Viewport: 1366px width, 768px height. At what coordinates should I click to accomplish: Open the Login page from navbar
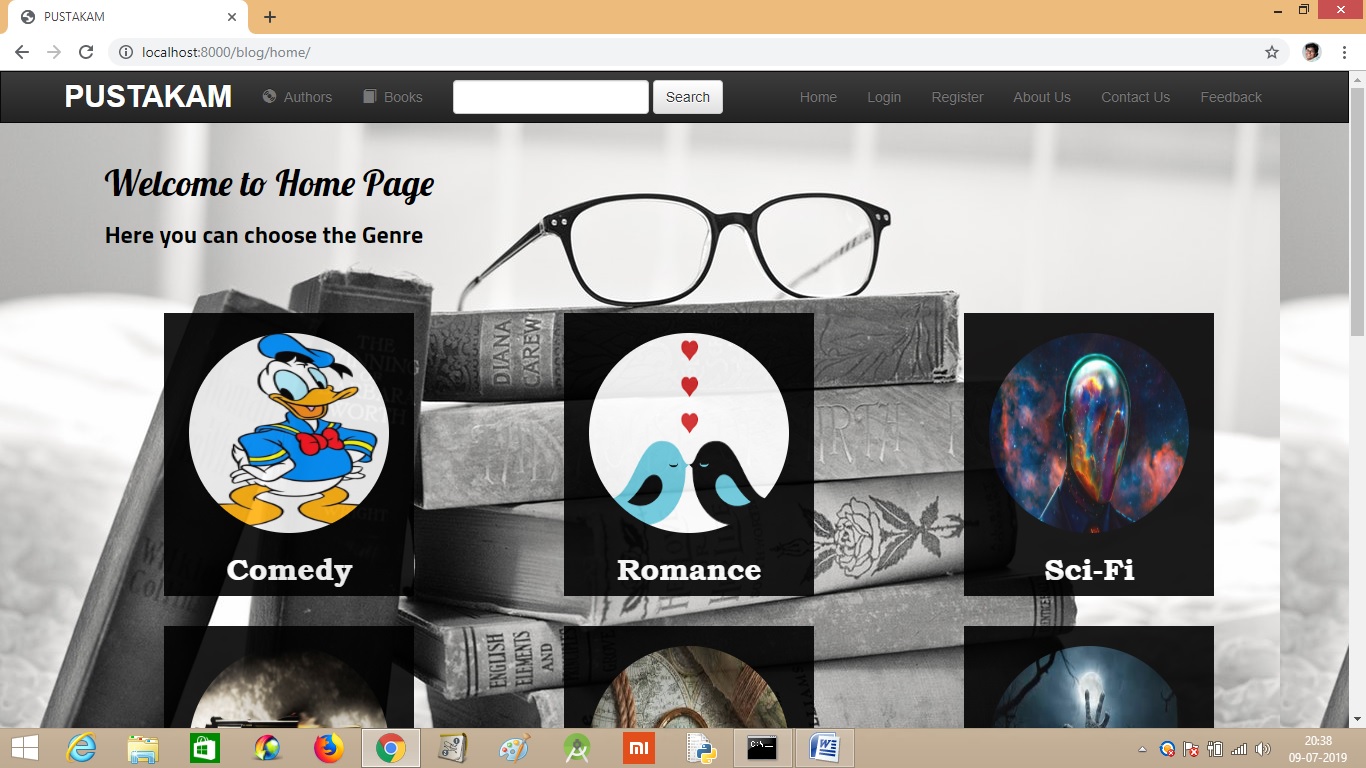(x=883, y=97)
